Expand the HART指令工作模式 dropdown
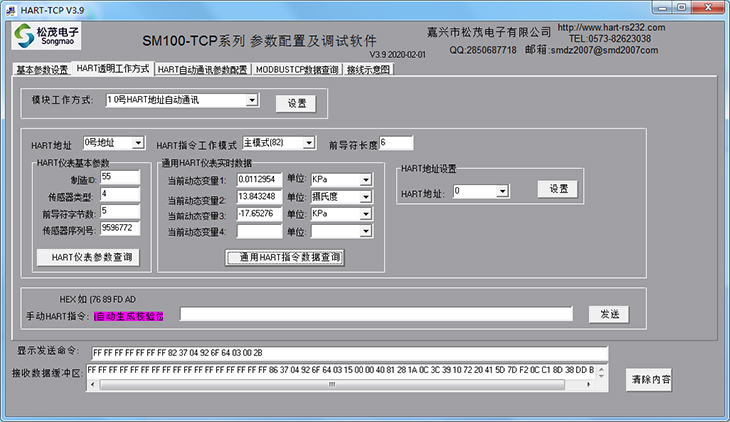 tap(308, 143)
